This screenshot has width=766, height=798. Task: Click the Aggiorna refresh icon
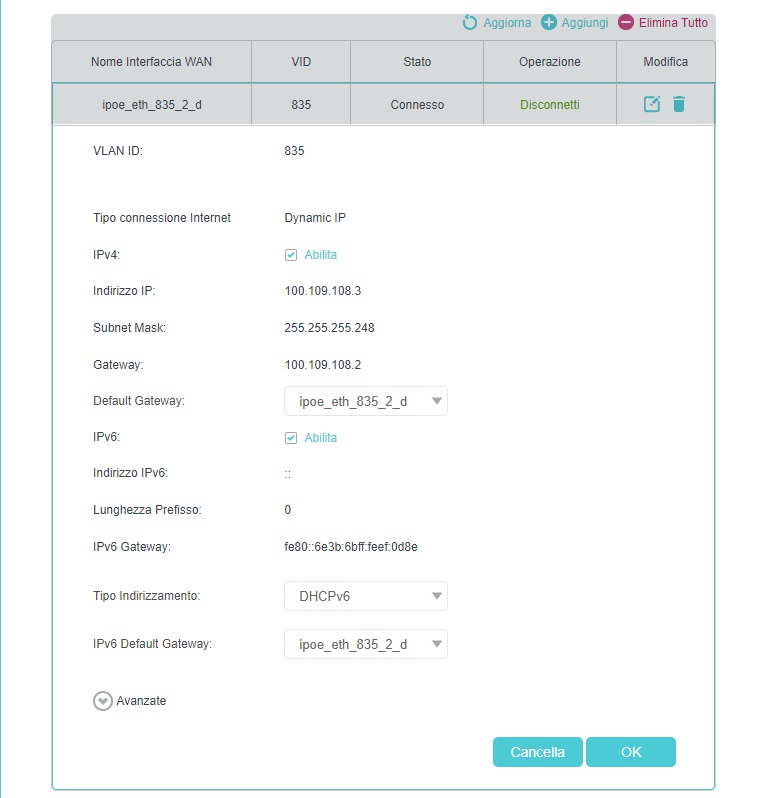[470, 22]
